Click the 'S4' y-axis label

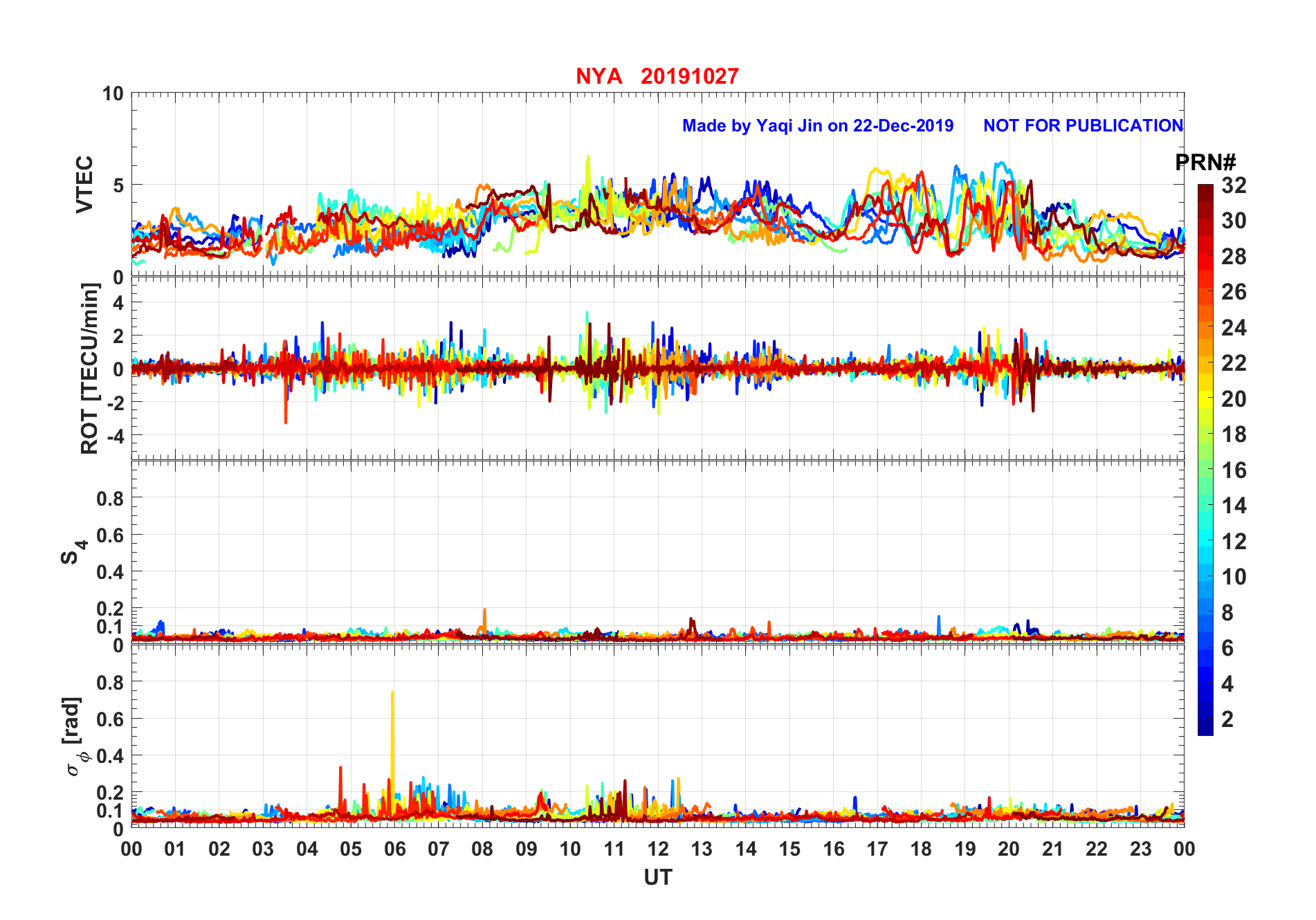(x=73, y=552)
